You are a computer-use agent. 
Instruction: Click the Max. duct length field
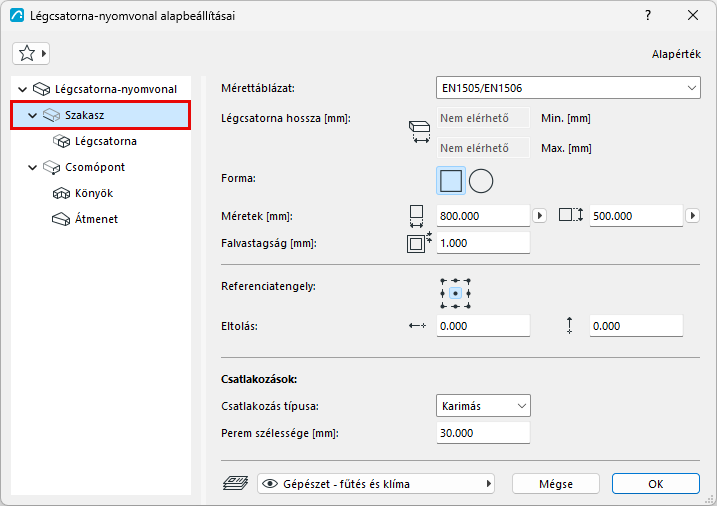483,148
